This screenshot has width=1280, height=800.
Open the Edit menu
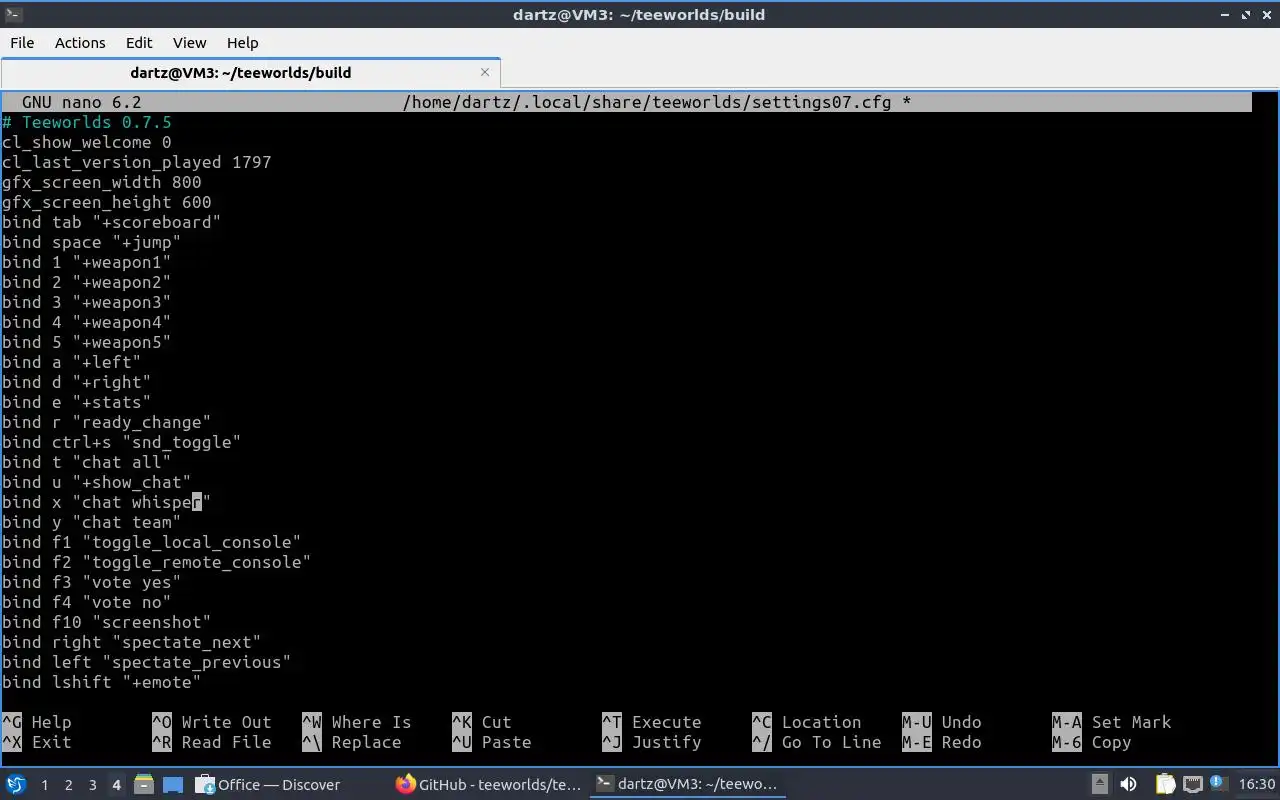pos(139,43)
